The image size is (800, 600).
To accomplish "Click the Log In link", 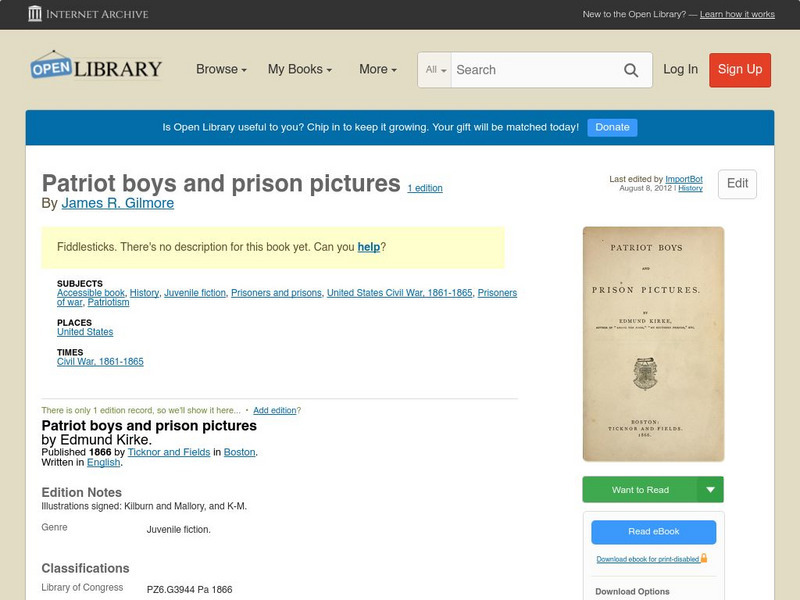I will click(x=679, y=70).
